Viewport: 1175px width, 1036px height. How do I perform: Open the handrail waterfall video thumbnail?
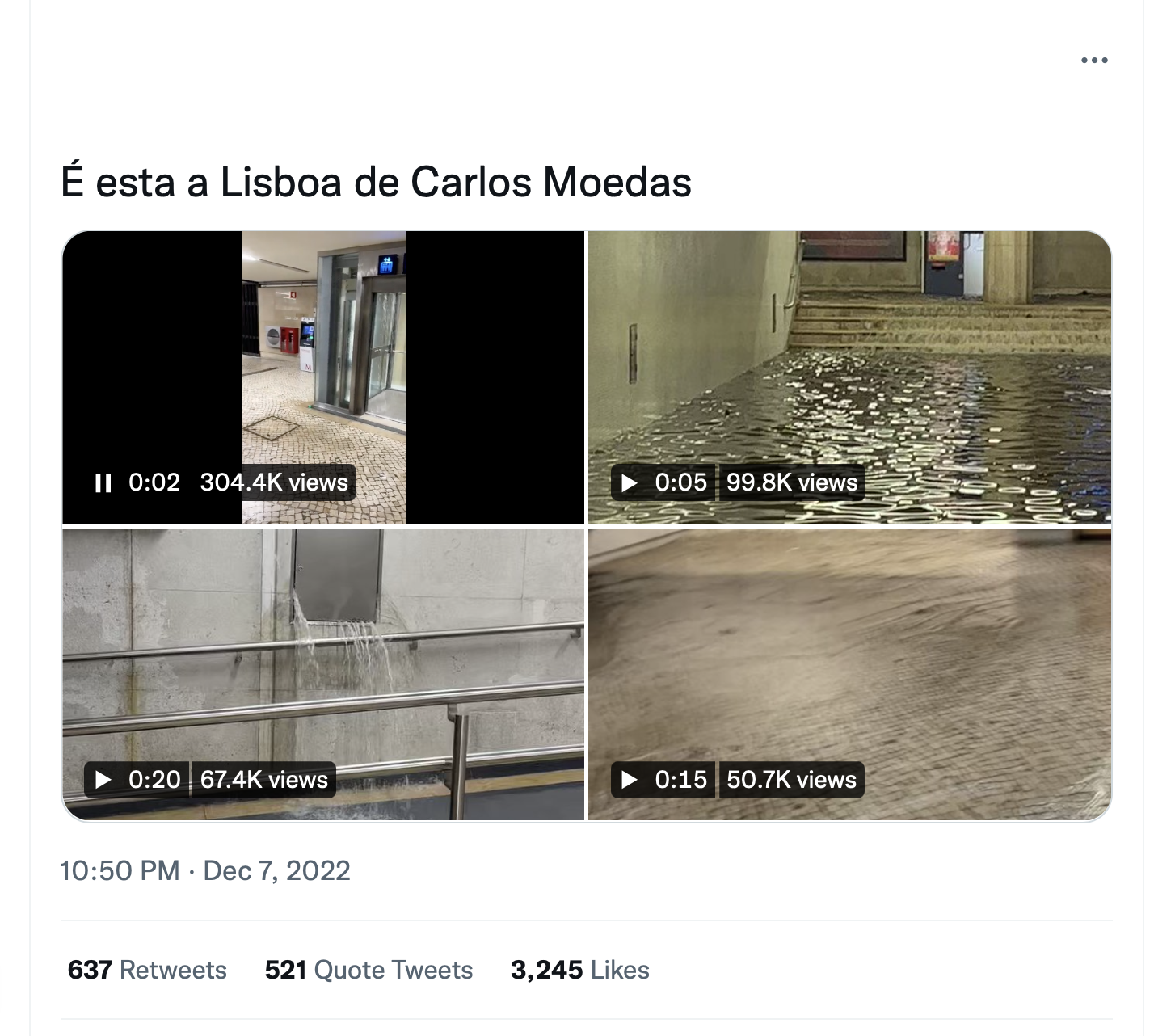(323, 674)
